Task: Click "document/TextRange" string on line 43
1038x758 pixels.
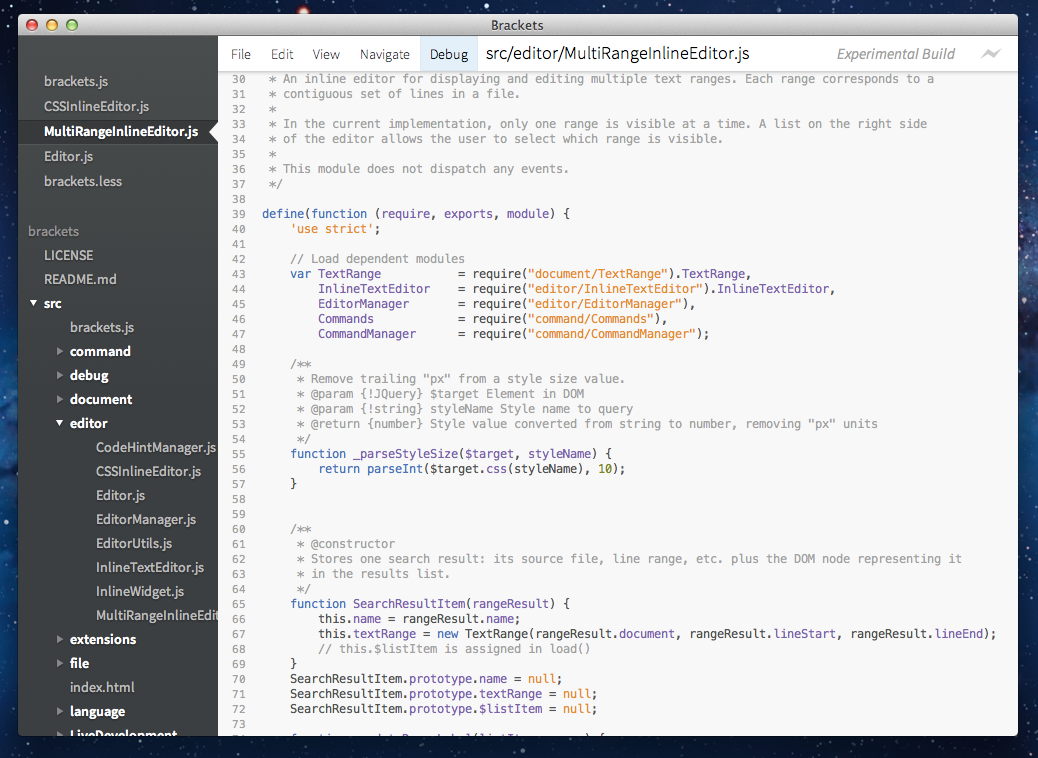Action: pyautogui.click(x=598, y=274)
